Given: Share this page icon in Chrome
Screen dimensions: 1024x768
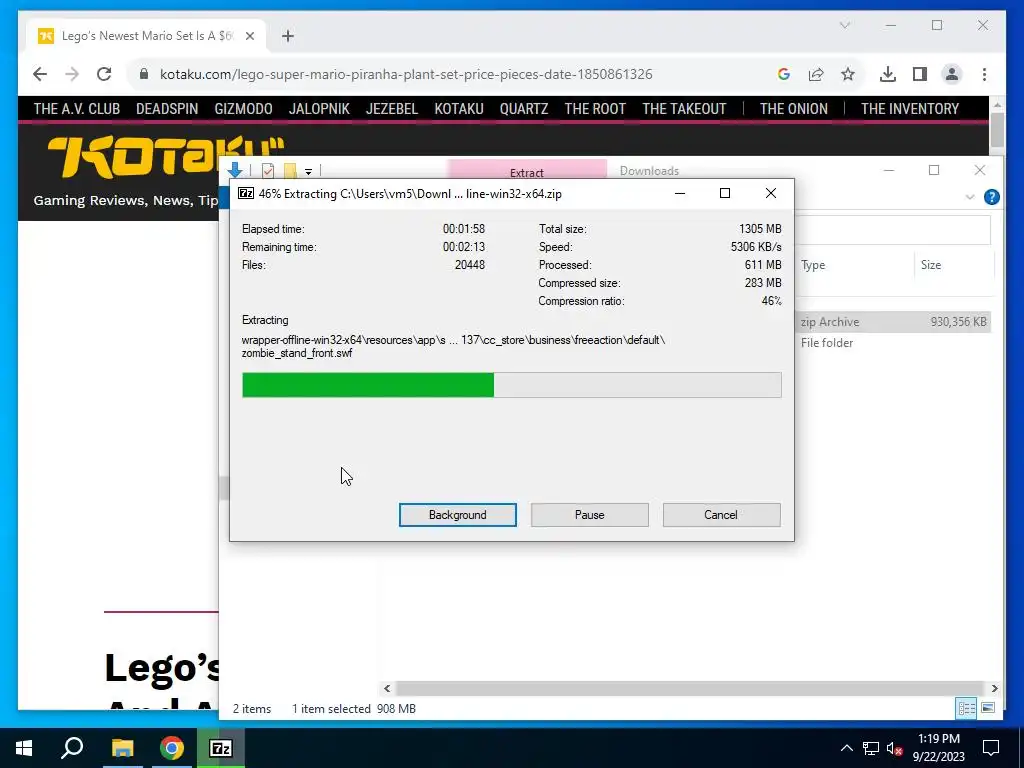Looking at the screenshot, I should click(x=816, y=74).
